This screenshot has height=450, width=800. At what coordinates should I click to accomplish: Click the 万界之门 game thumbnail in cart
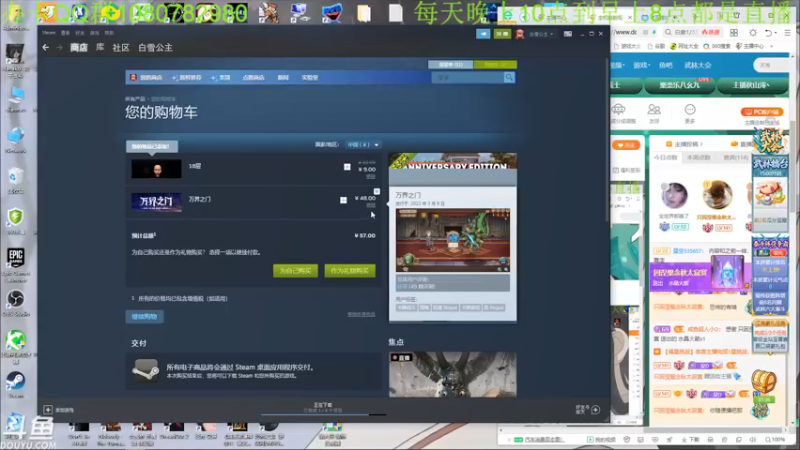tap(156, 202)
